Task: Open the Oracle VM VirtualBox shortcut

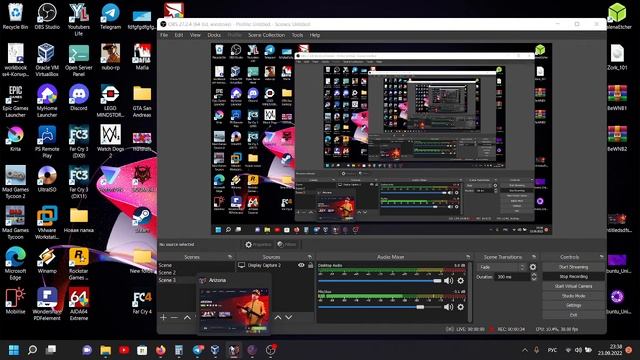Action: (47, 60)
